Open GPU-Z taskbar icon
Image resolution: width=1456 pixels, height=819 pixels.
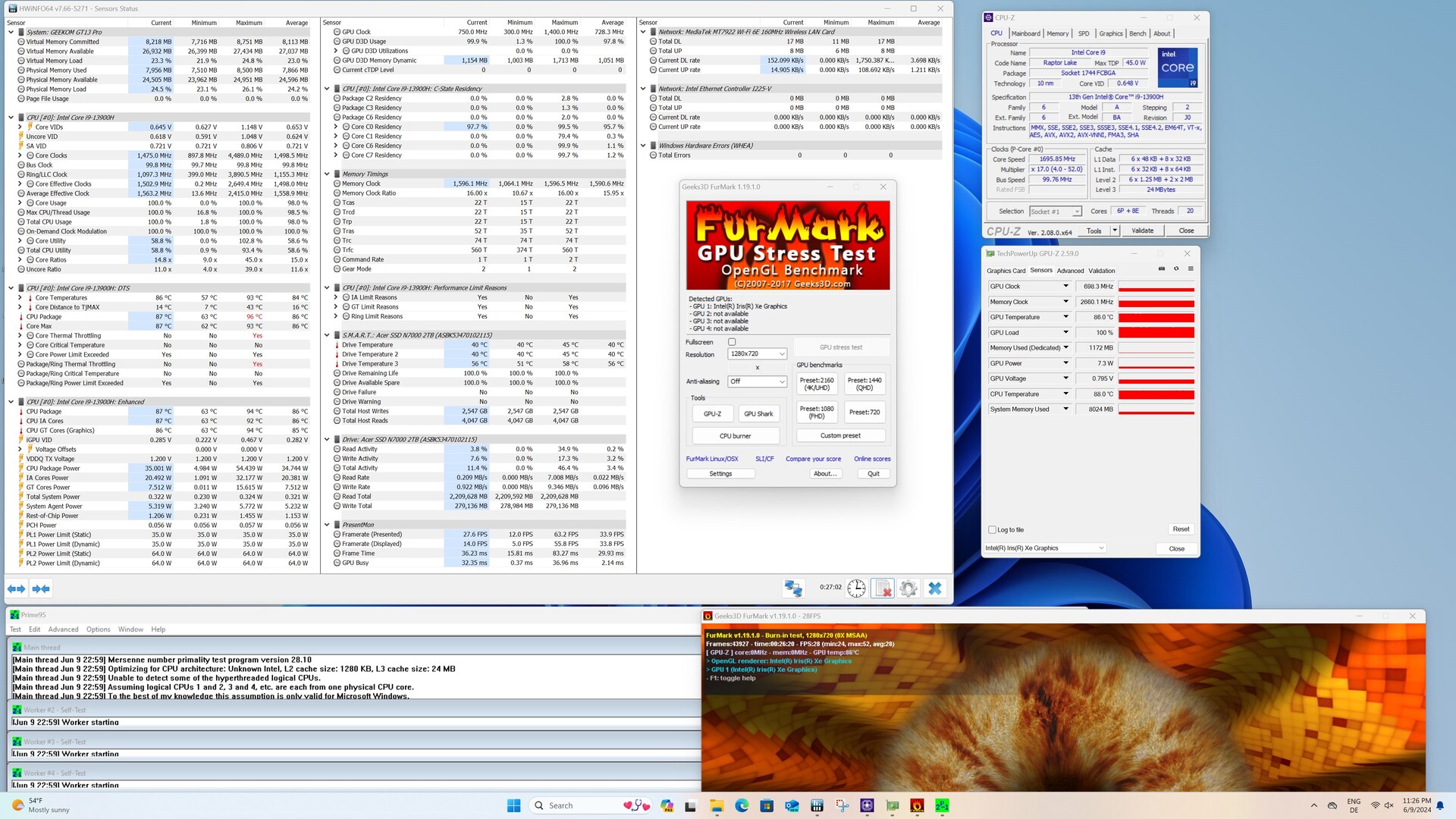[892, 805]
